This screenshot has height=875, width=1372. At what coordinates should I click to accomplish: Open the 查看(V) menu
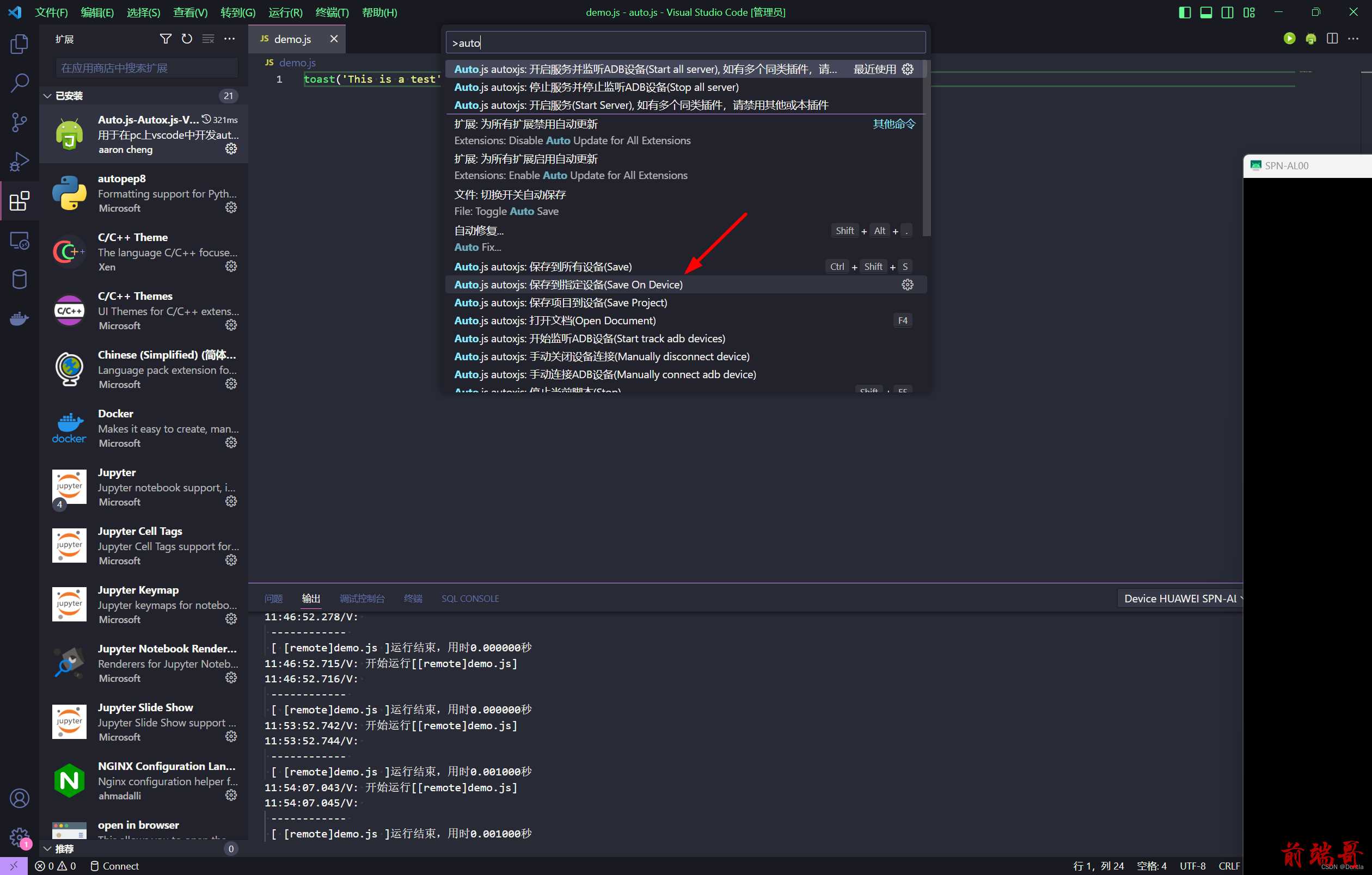pyautogui.click(x=191, y=13)
